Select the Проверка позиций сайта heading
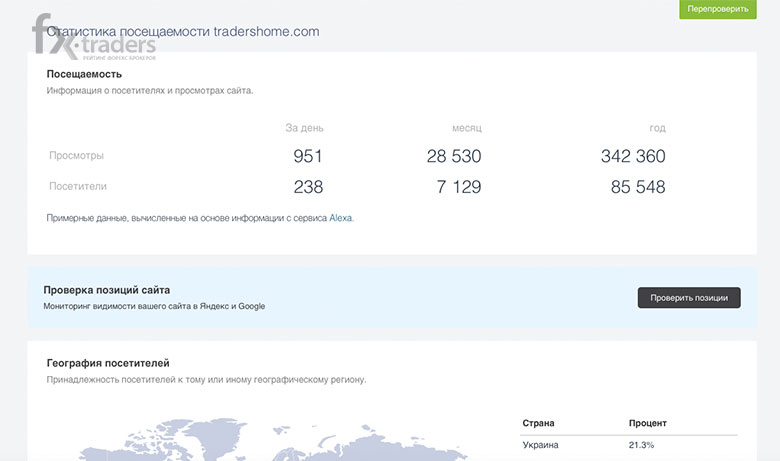The height and width of the screenshot is (461, 780). (x=106, y=290)
